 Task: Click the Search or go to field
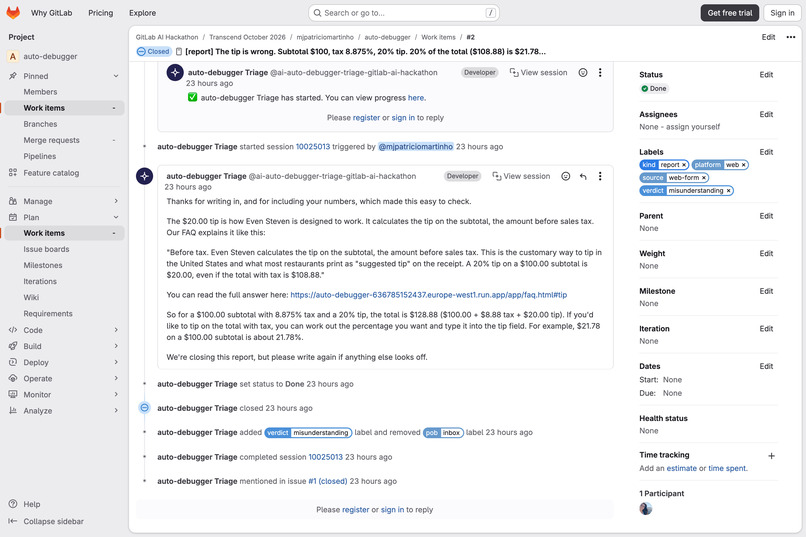coord(404,13)
